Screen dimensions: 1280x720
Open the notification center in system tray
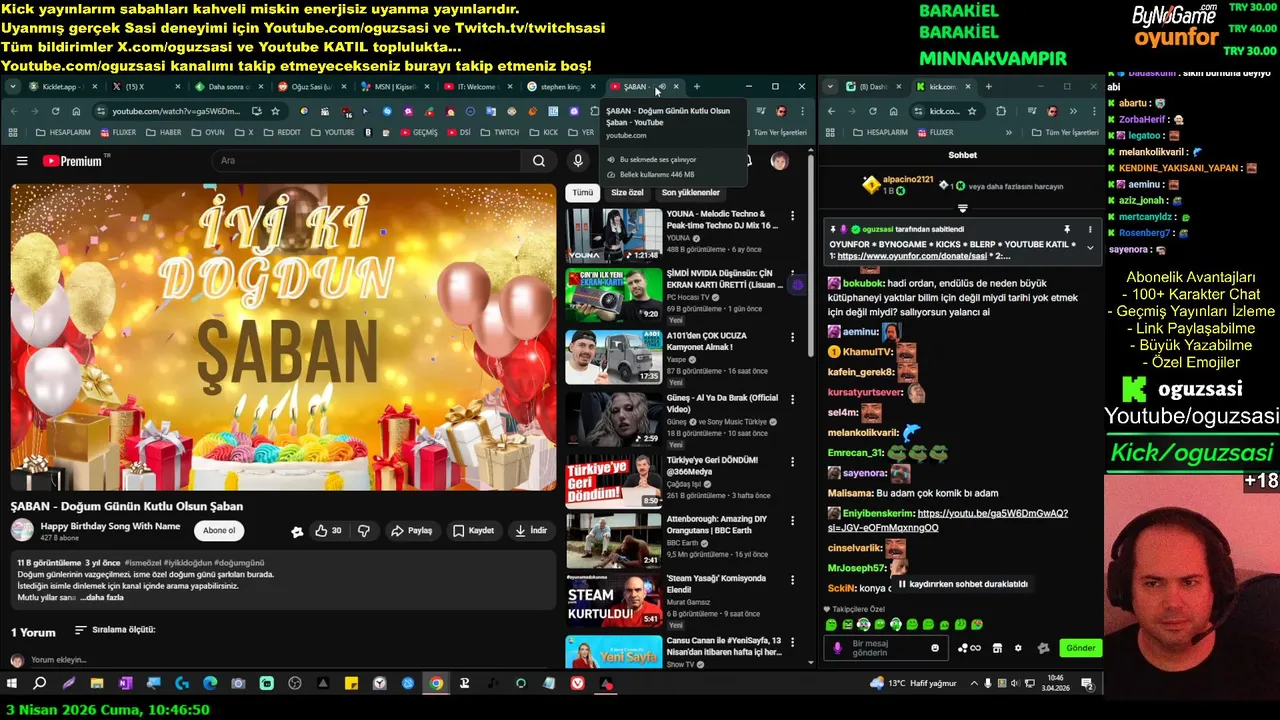click(x=1087, y=684)
